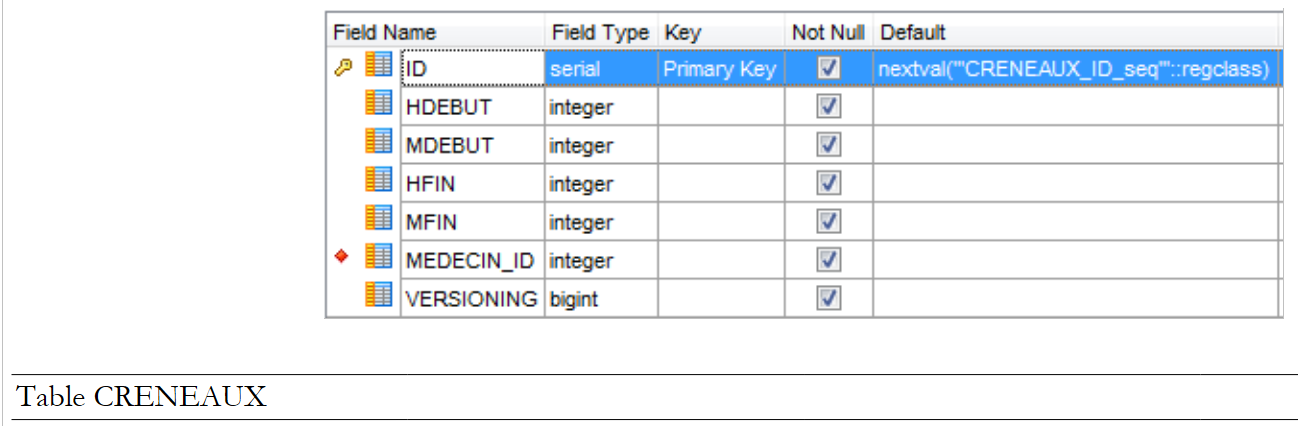Select the table icon next to HDEBUT
The image size is (1298, 426).
(378, 103)
